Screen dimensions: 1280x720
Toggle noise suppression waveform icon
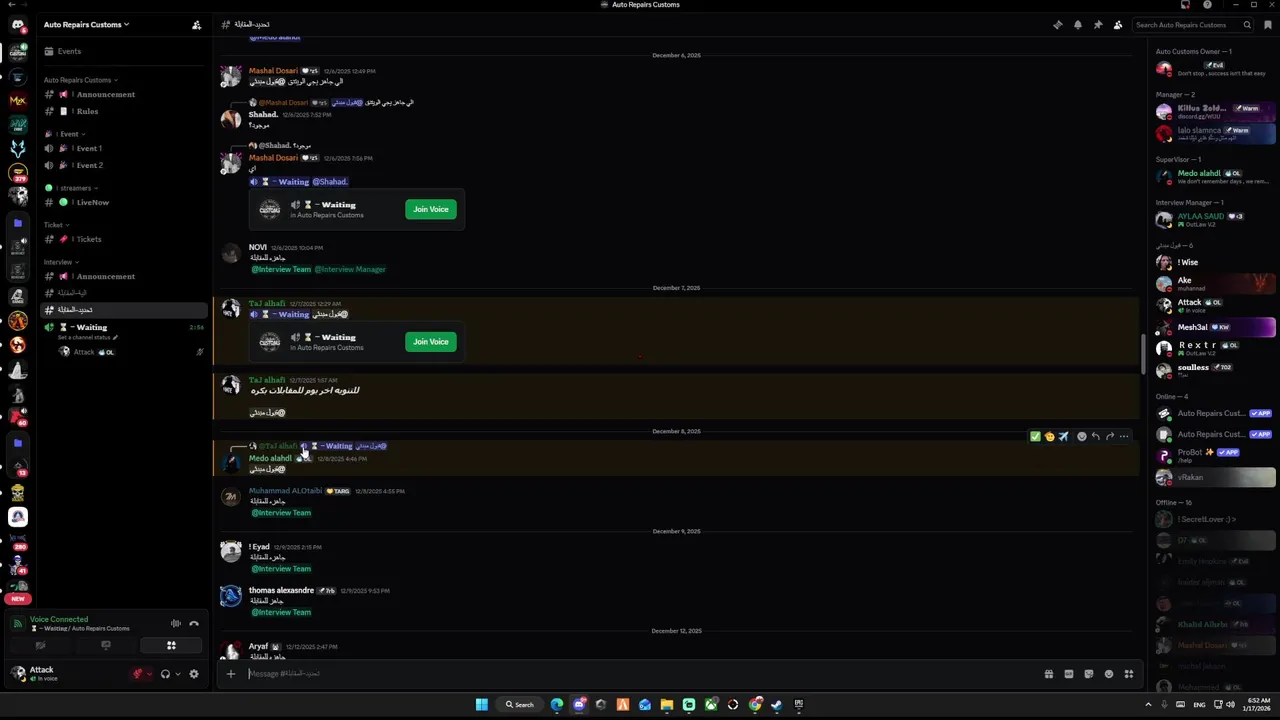click(x=176, y=624)
